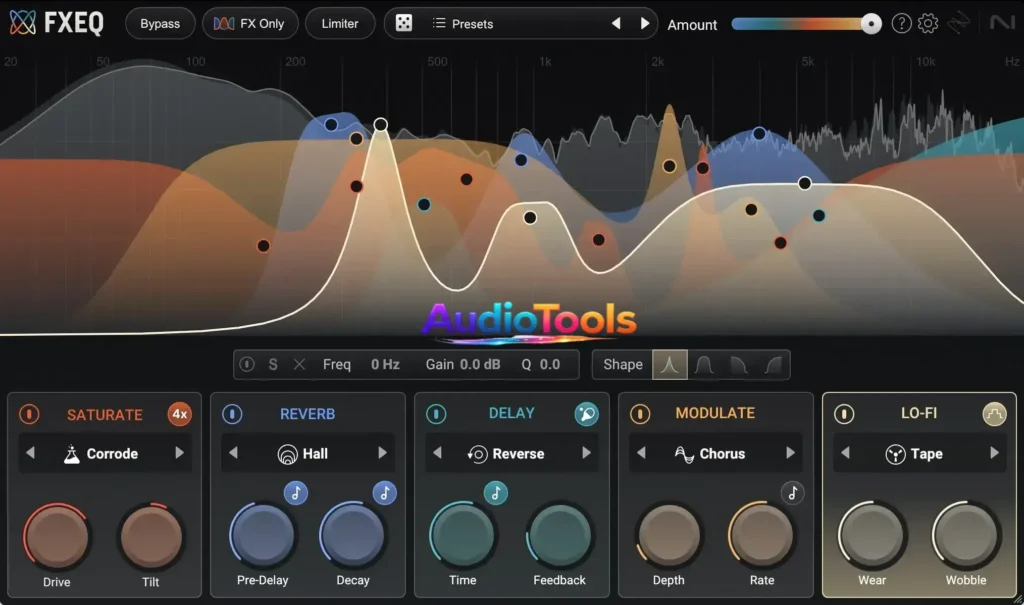Click the 4x oversampling badge on Saturate
This screenshot has height=605, width=1024.
180,413
